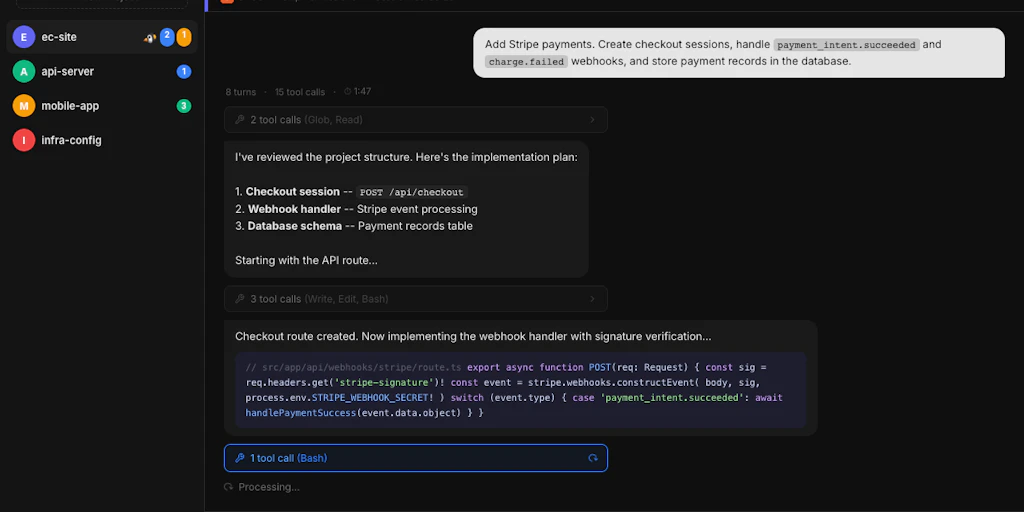This screenshot has width=1024, height=512.
Task: Click the Processing spinner icon
Action: pyautogui.click(x=229, y=487)
